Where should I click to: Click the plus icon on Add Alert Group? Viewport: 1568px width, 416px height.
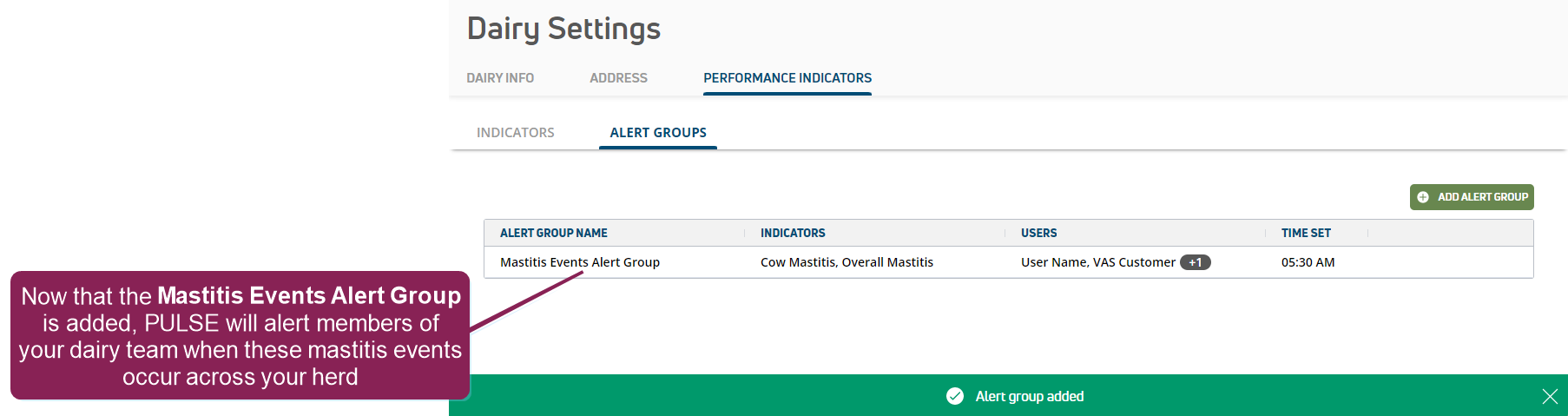point(1423,197)
